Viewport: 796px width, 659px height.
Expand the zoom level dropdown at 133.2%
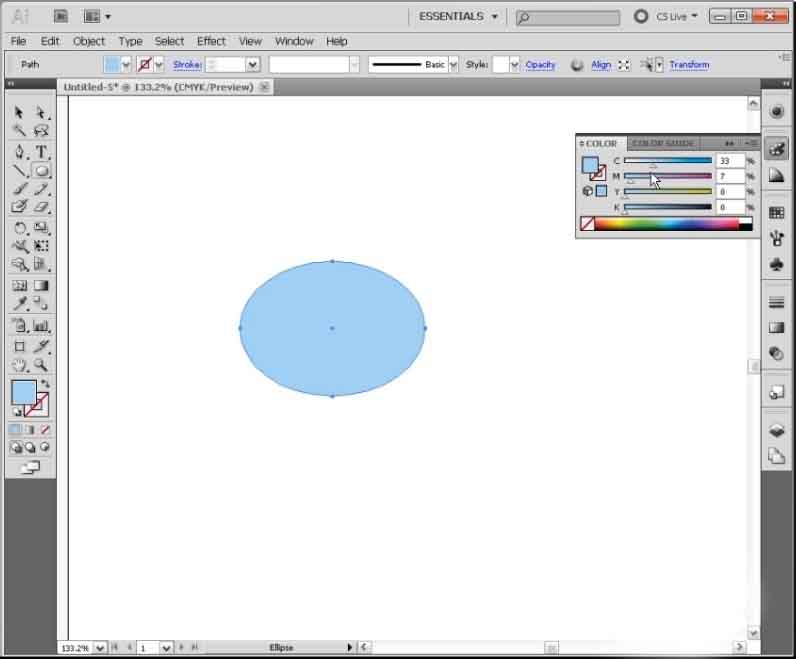100,648
